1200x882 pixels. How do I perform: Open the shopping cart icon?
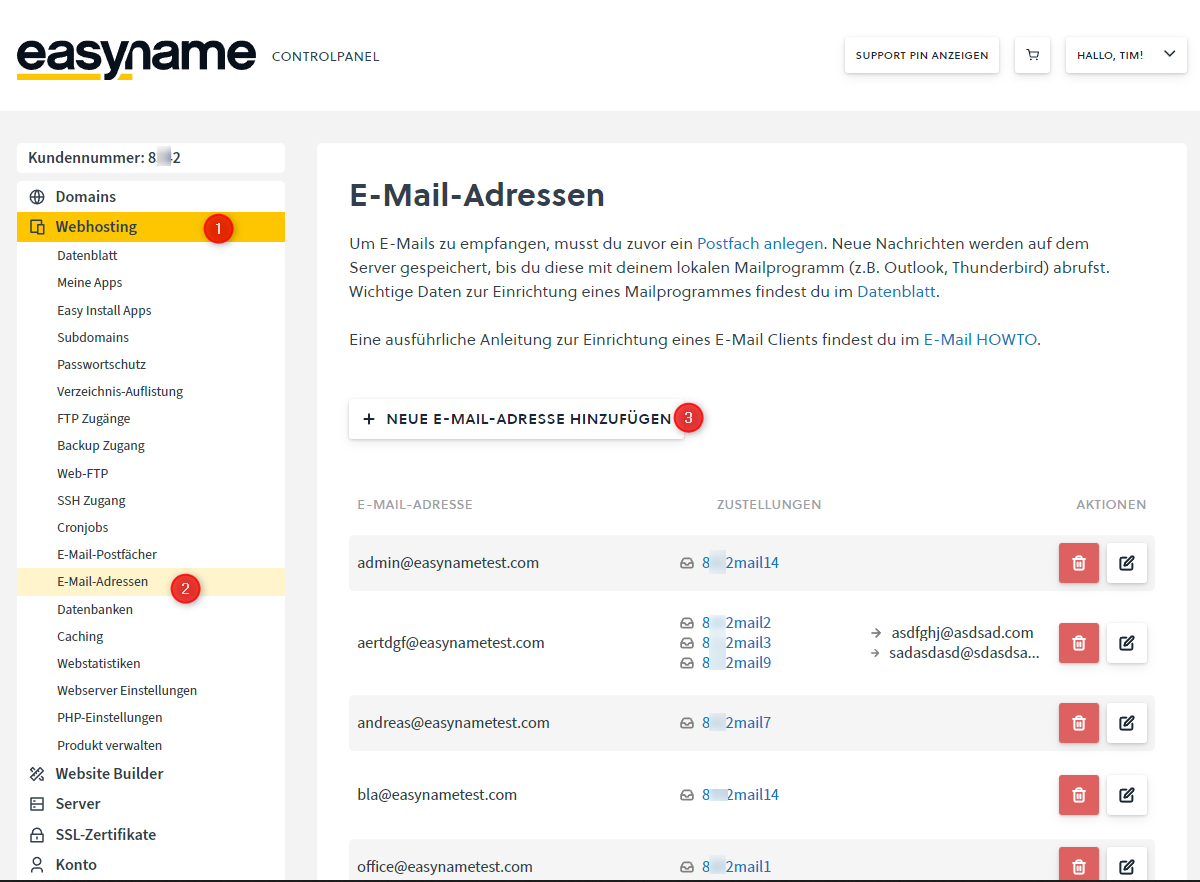click(x=1032, y=55)
